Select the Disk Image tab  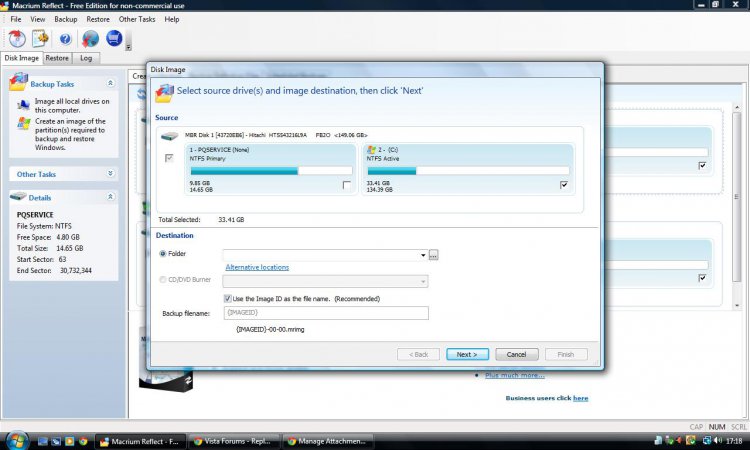tap(22, 58)
